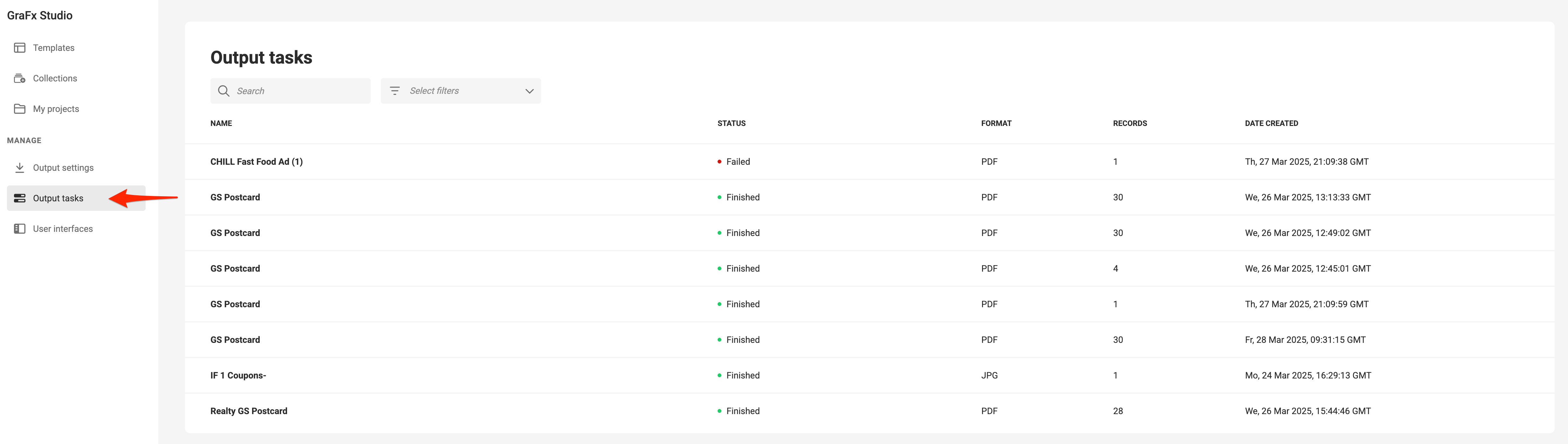This screenshot has height=444, width=1568.
Task: Click the Output settings download icon
Action: point(19,168)
